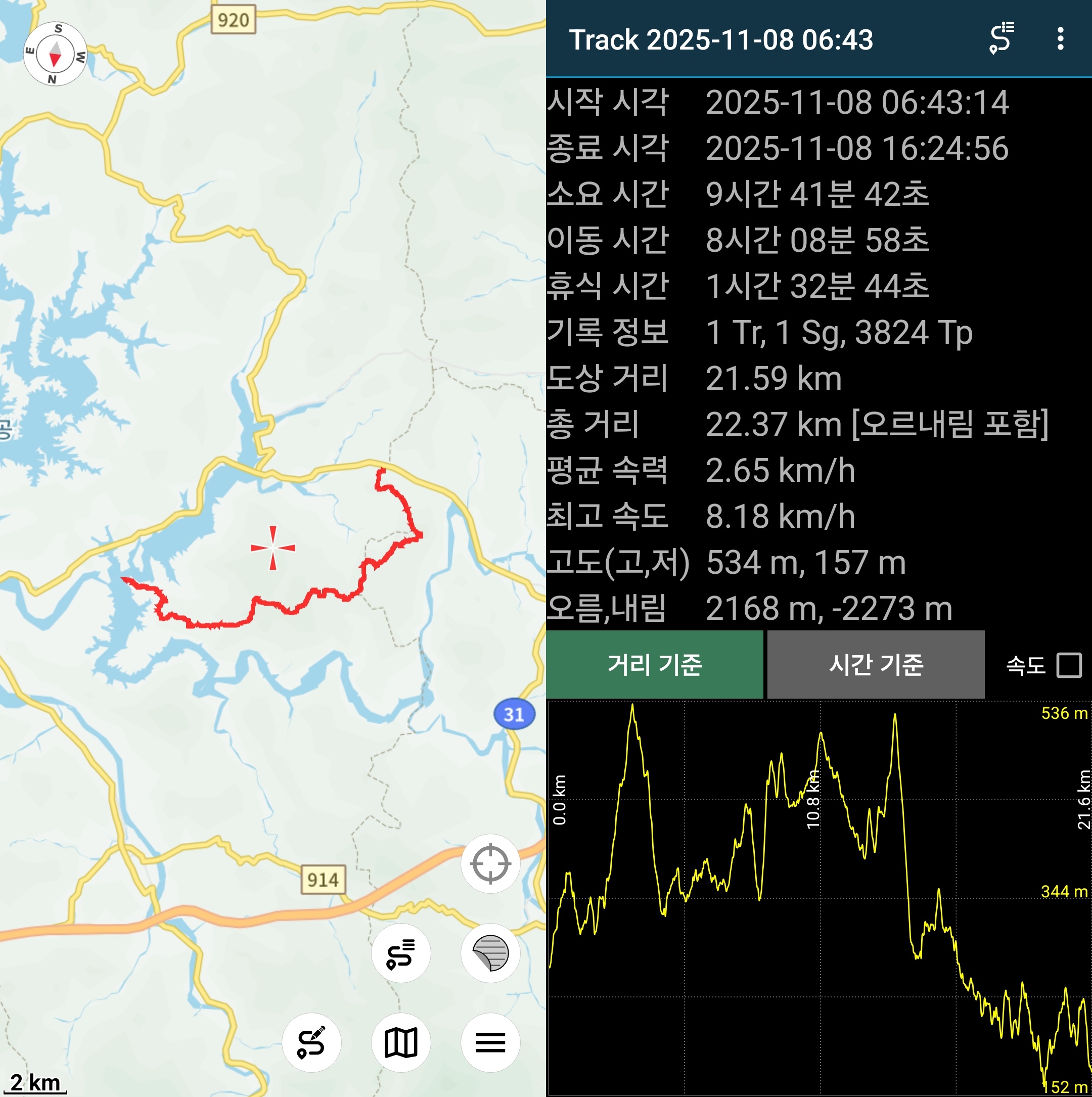Image resolution: width=1092 pixels, height=1097 pixels.
Task: Open the track list round button
Action: coord(401,953)
